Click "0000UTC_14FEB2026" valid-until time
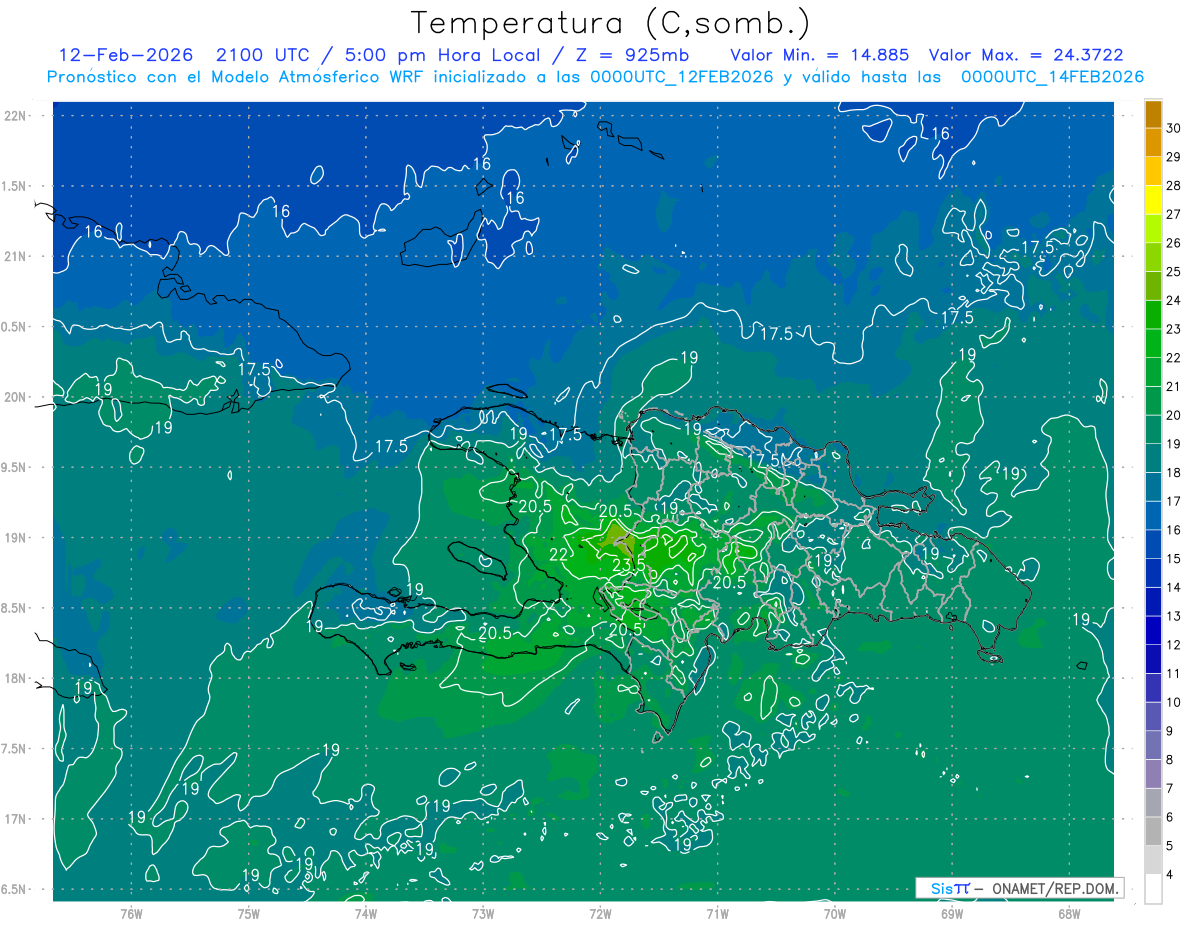Image resolution: width=1200 pixels, height=927 pixels. point(1052,77)
